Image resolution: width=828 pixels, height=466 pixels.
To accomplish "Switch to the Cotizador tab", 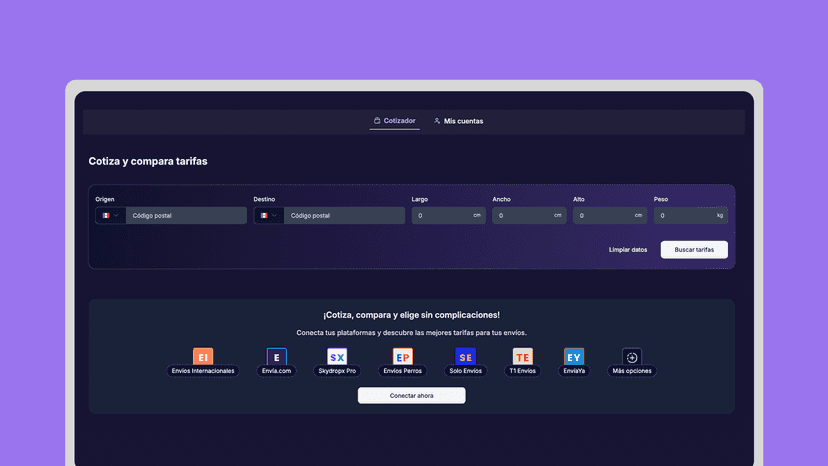I will 394,121.
